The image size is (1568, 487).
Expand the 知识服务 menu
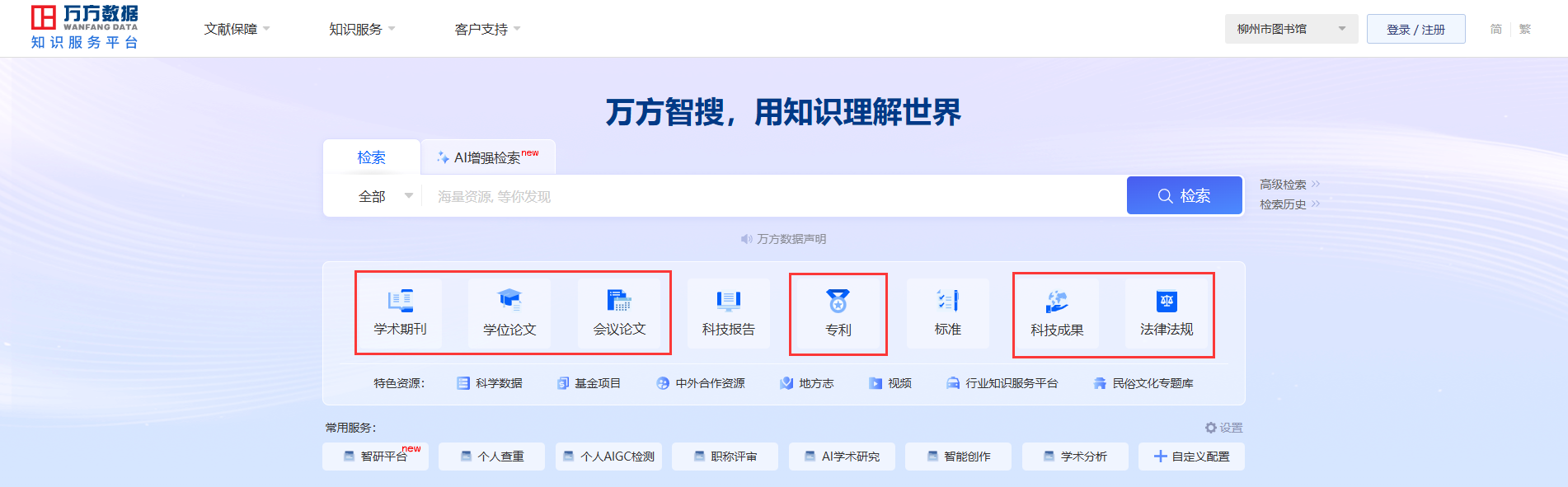(363, 29)
